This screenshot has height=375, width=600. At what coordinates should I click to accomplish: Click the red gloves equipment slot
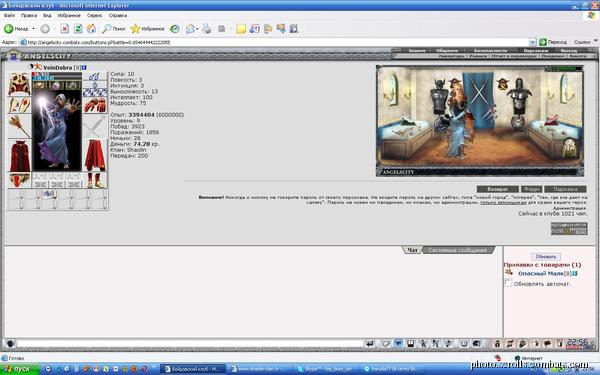coord(95,105)
